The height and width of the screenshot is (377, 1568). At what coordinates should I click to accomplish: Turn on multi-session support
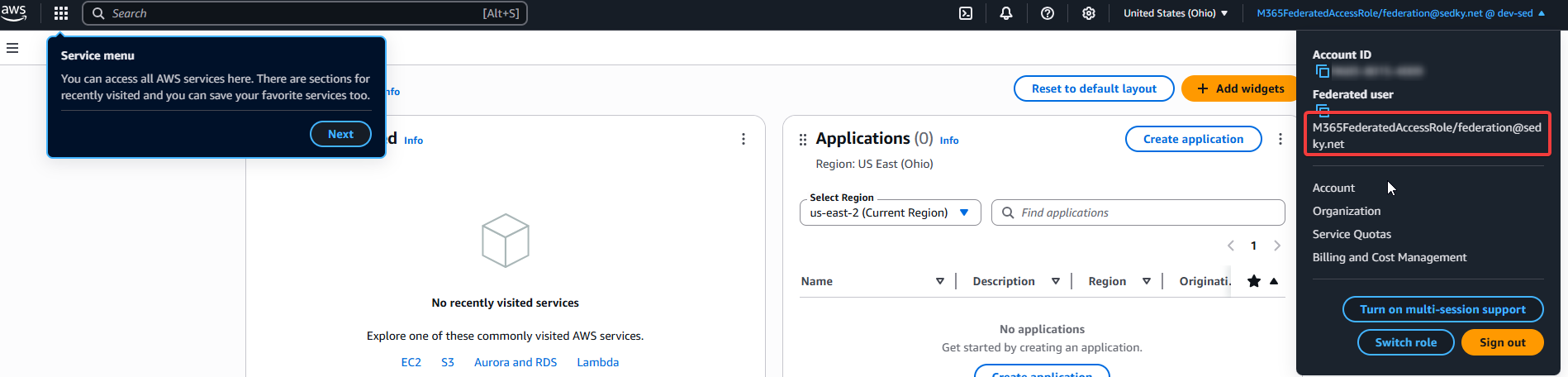click(1442, 309)
